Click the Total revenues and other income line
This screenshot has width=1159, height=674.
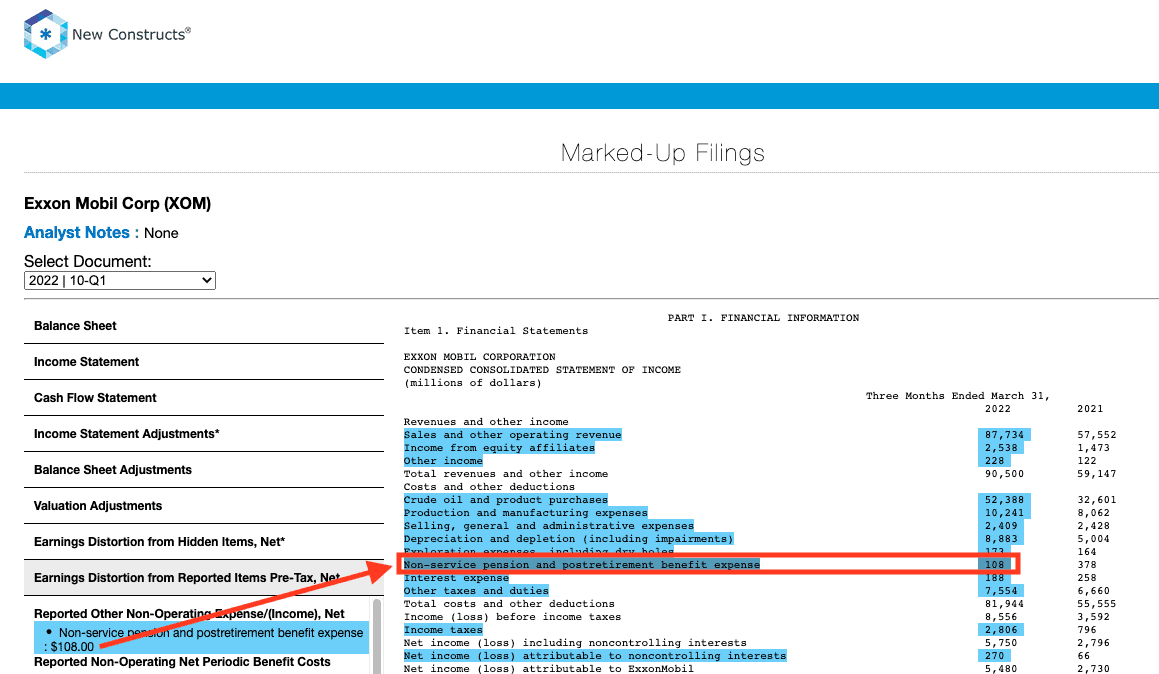pyautogui.click(x=506, y=474)
